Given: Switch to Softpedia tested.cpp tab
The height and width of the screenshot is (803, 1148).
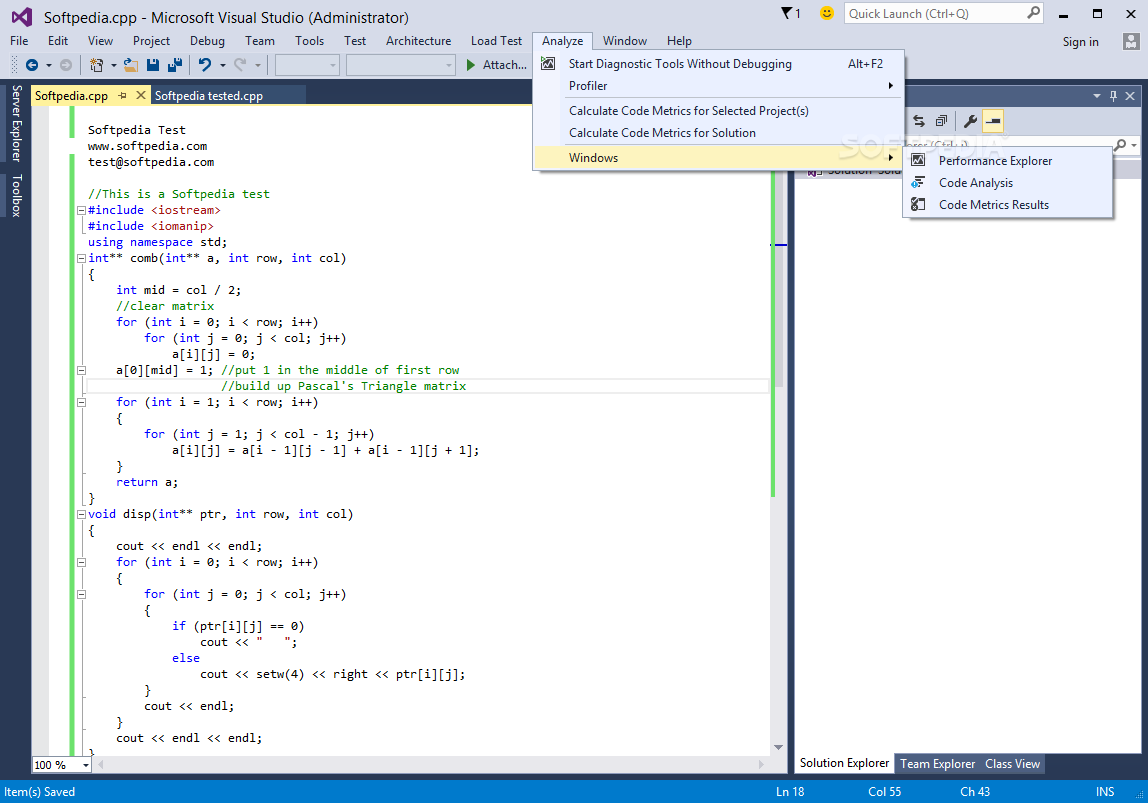Looking at the screenshot, I should [x=209, y=96].
